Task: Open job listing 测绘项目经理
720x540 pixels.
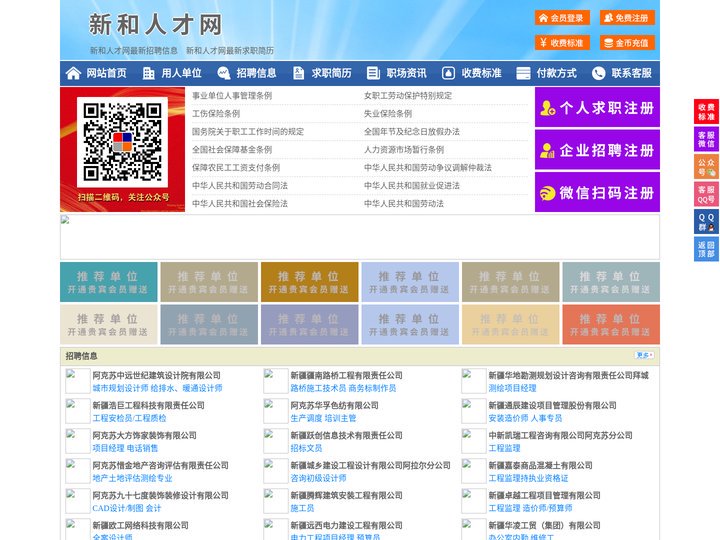Action: coord(512,388)
